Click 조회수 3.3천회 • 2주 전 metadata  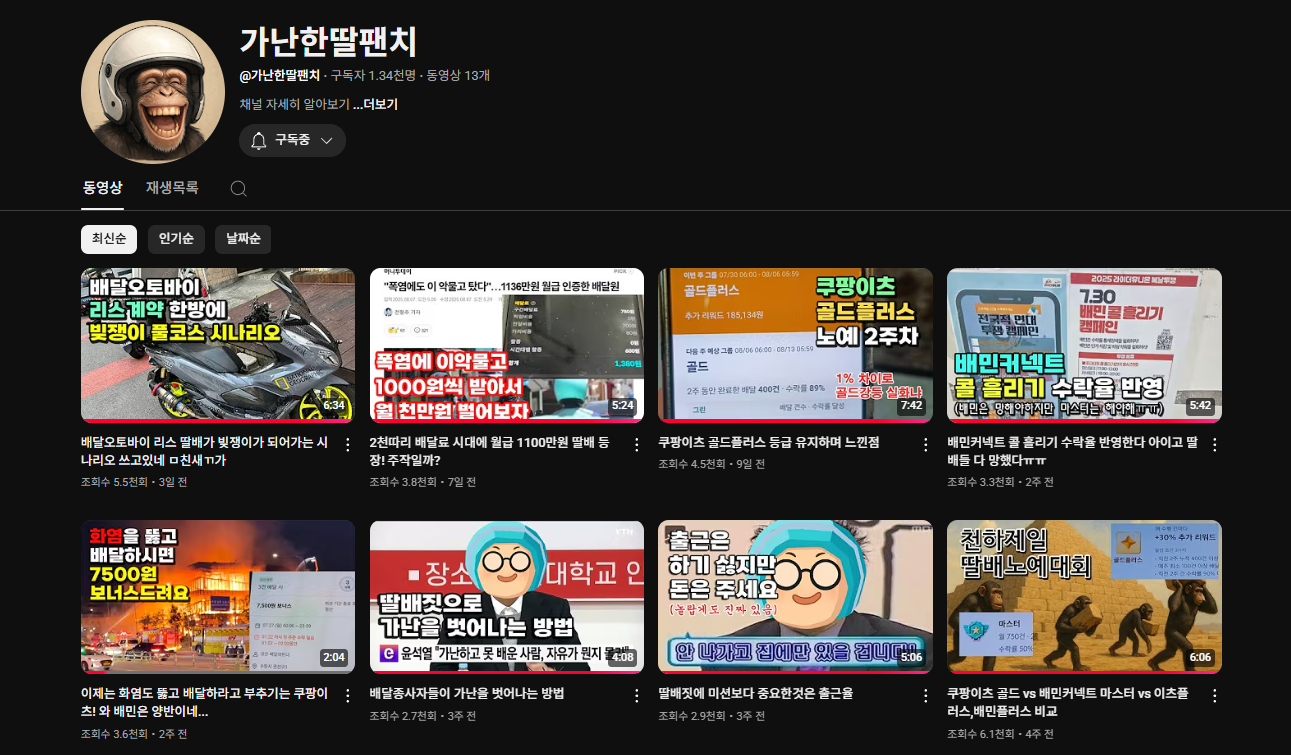[x=1001, y=482]
